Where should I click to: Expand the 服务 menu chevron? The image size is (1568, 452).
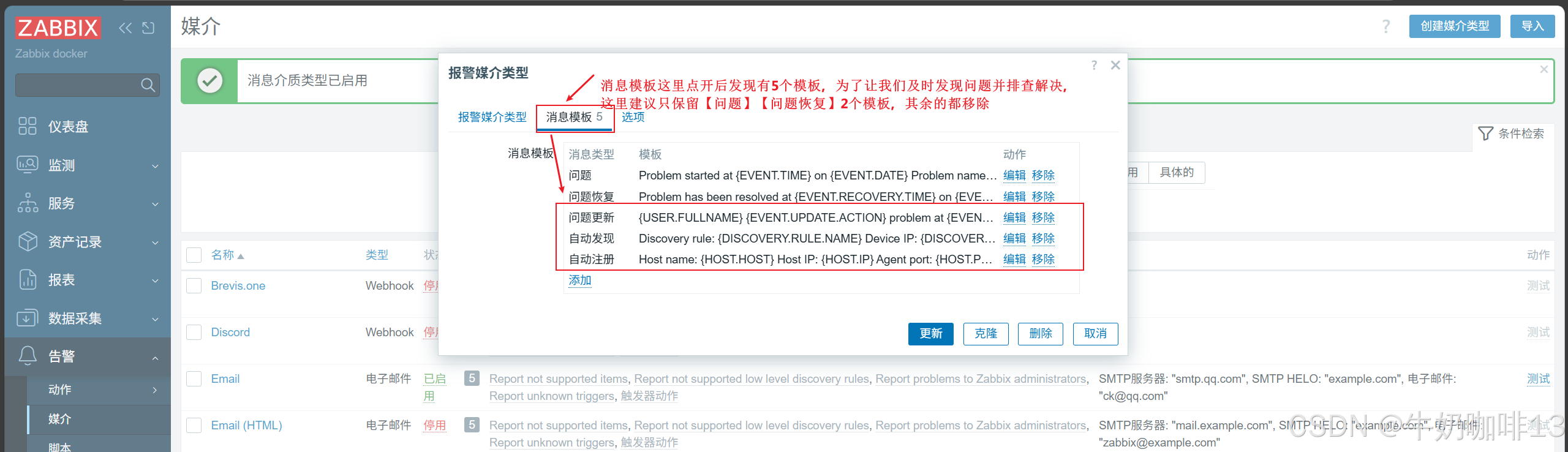155,204
